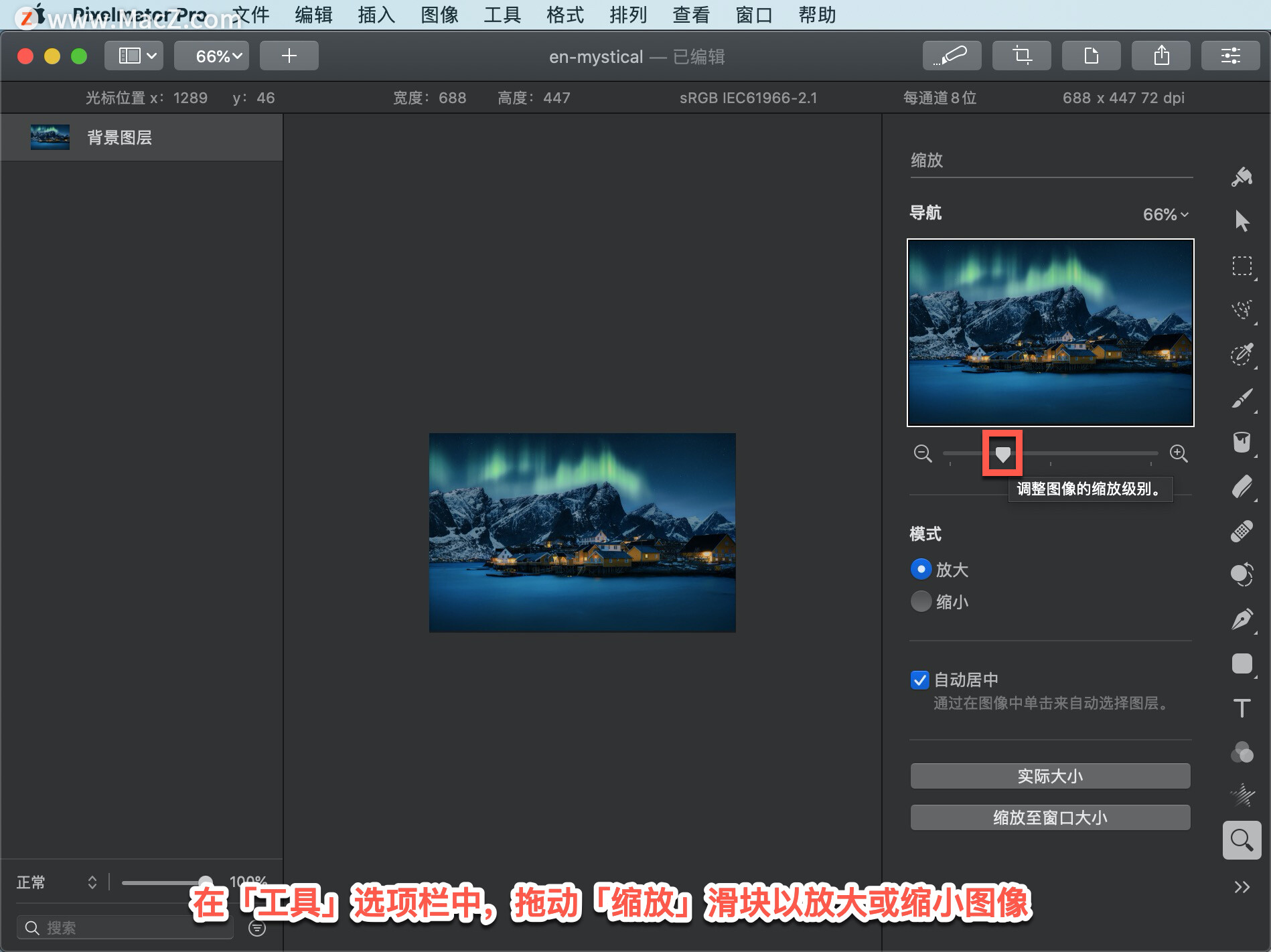Select the Rectangular Selection tool

pos(1242,266)
